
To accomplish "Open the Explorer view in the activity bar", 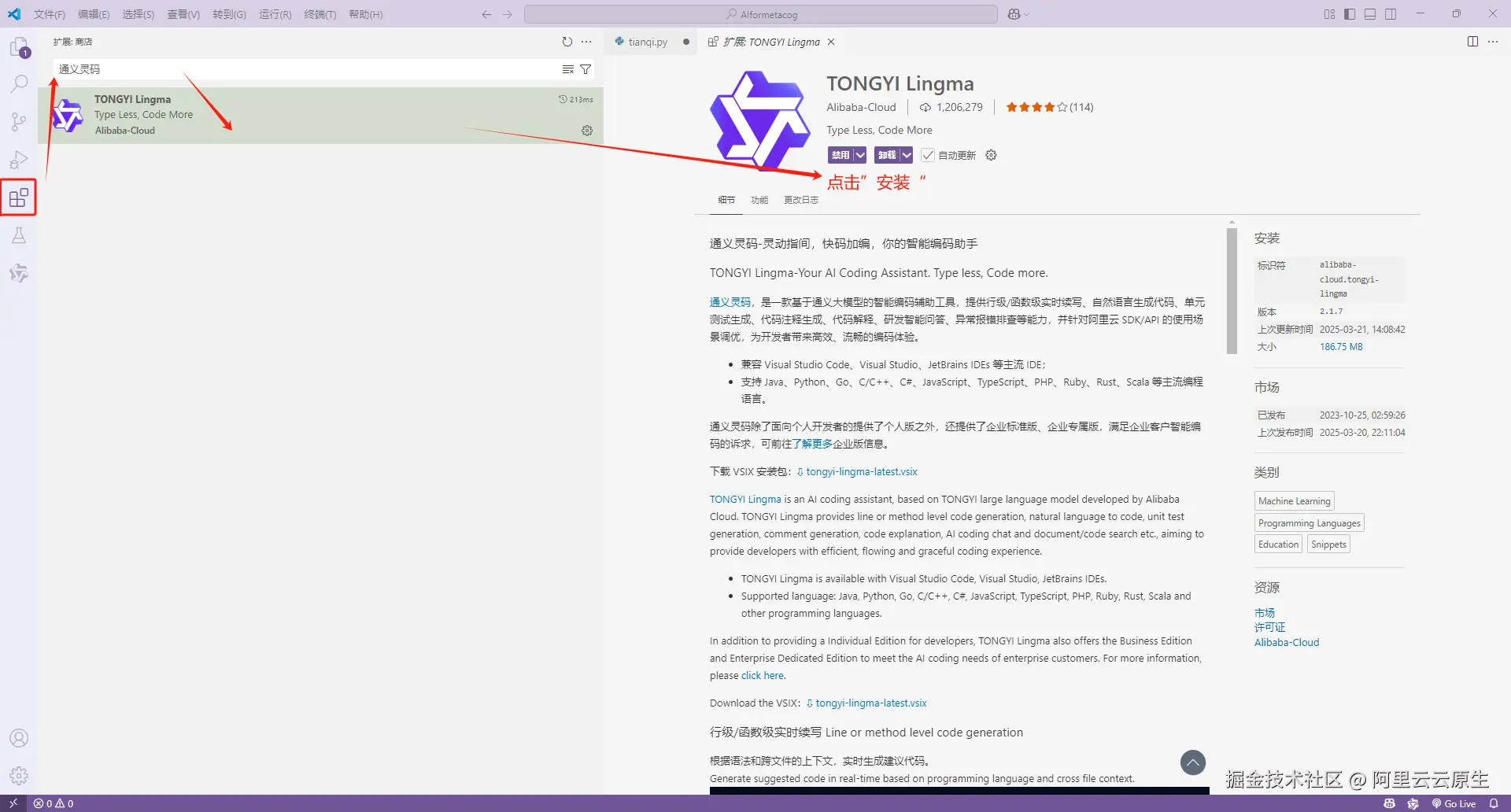I will pyautogui.click(x=19, y=47).
